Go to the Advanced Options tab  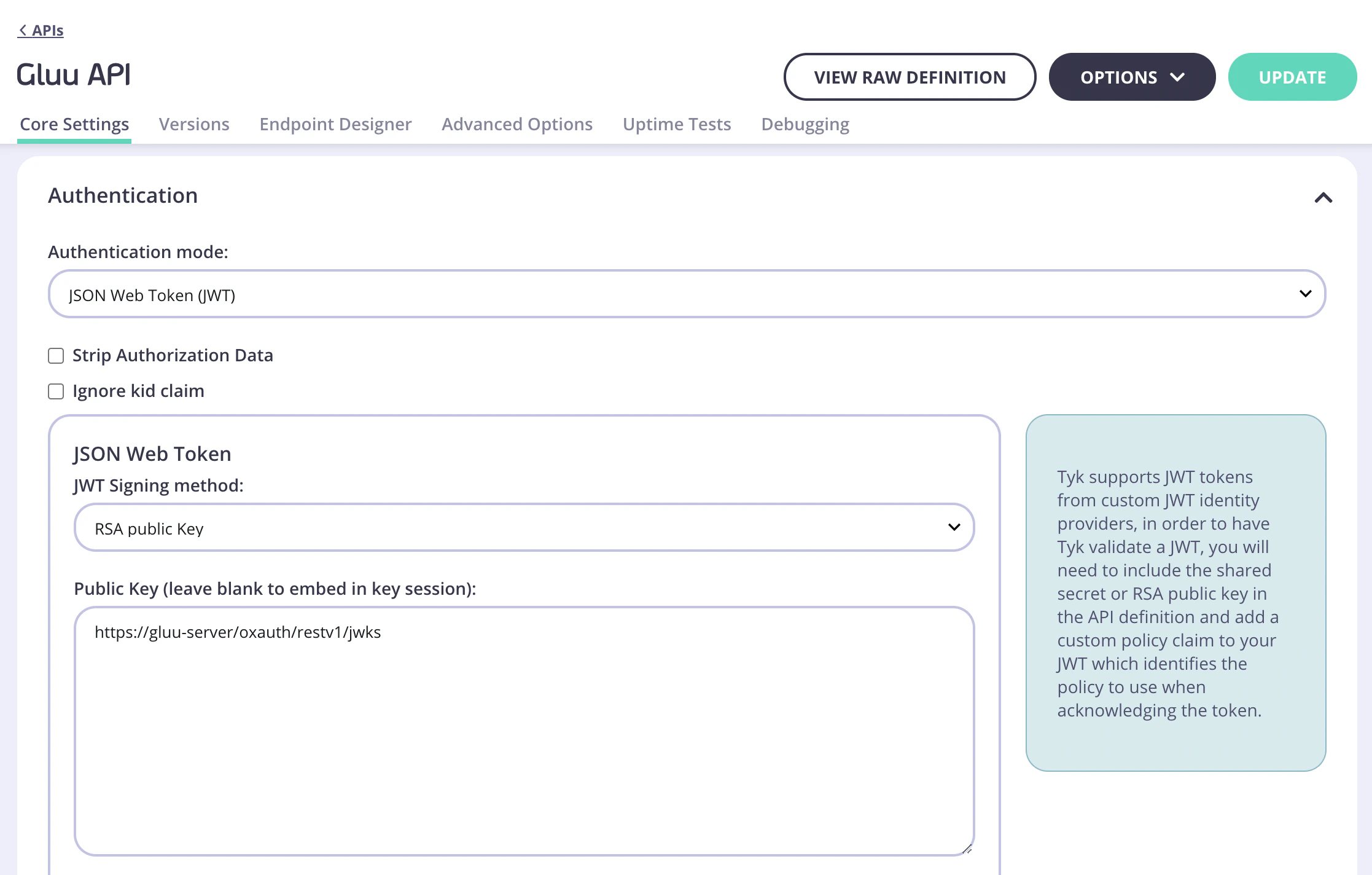tap(517, 124)
